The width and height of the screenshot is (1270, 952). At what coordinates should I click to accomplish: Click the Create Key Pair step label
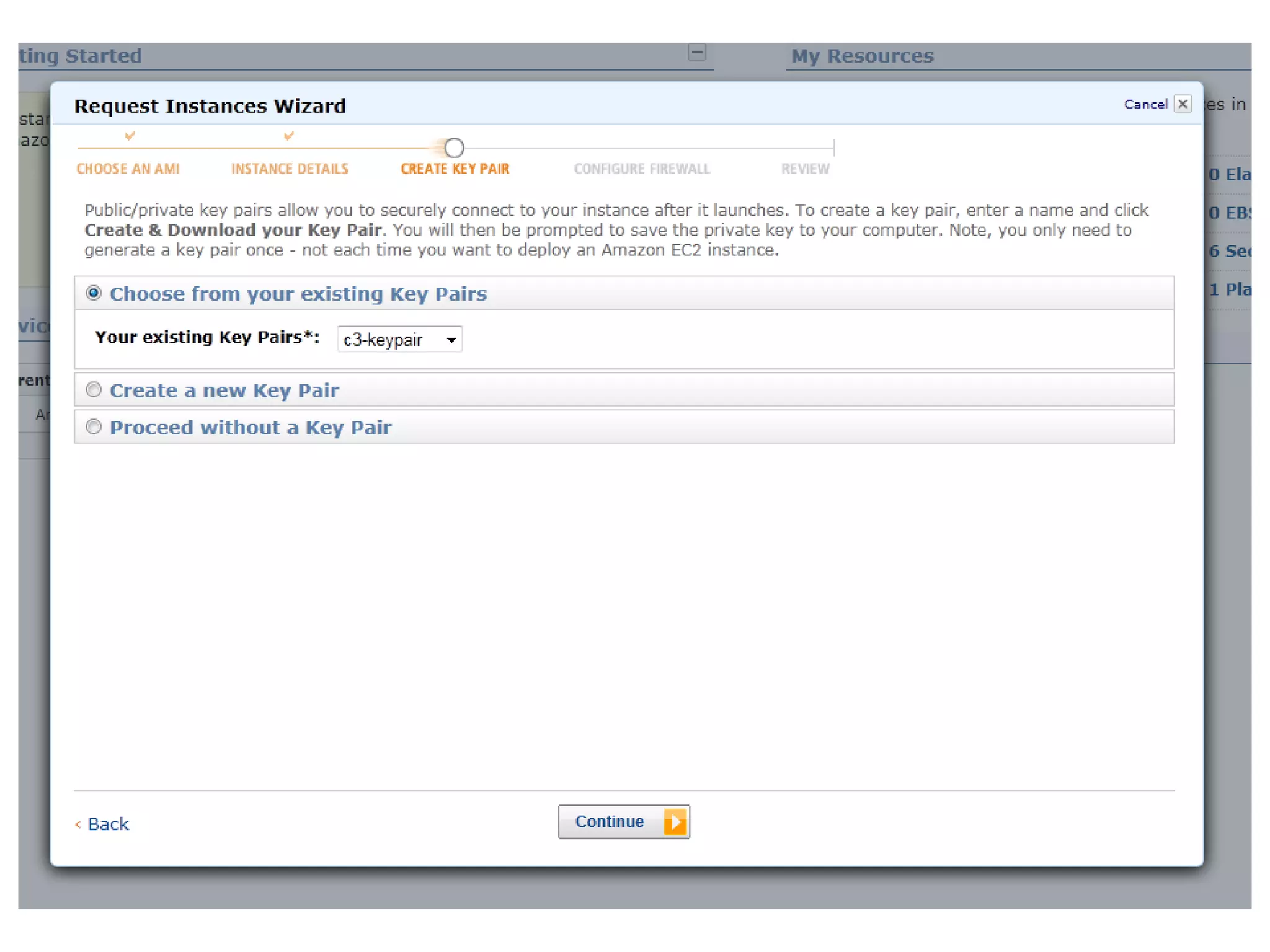tap(455, 169)
